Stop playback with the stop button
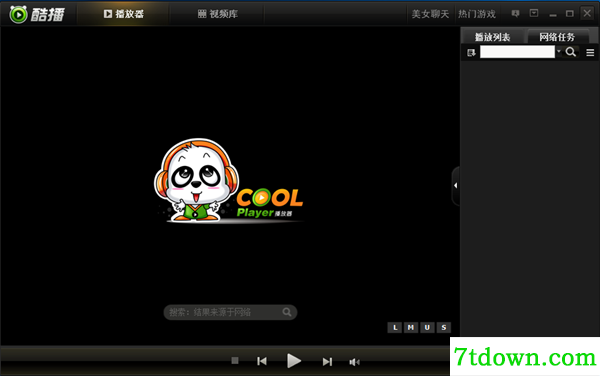This screenshot has width=600, height=376. [235, 360]
